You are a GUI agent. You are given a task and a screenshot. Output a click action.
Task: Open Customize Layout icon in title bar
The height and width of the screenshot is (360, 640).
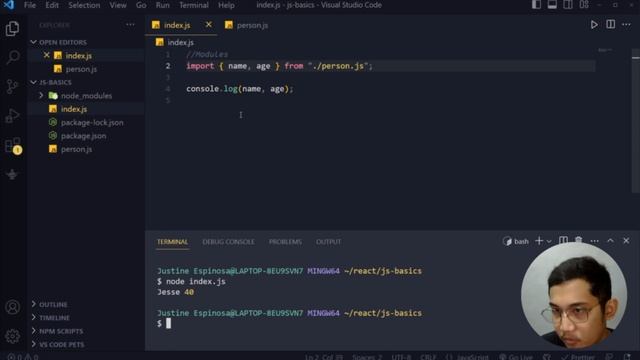pos(584,5)
